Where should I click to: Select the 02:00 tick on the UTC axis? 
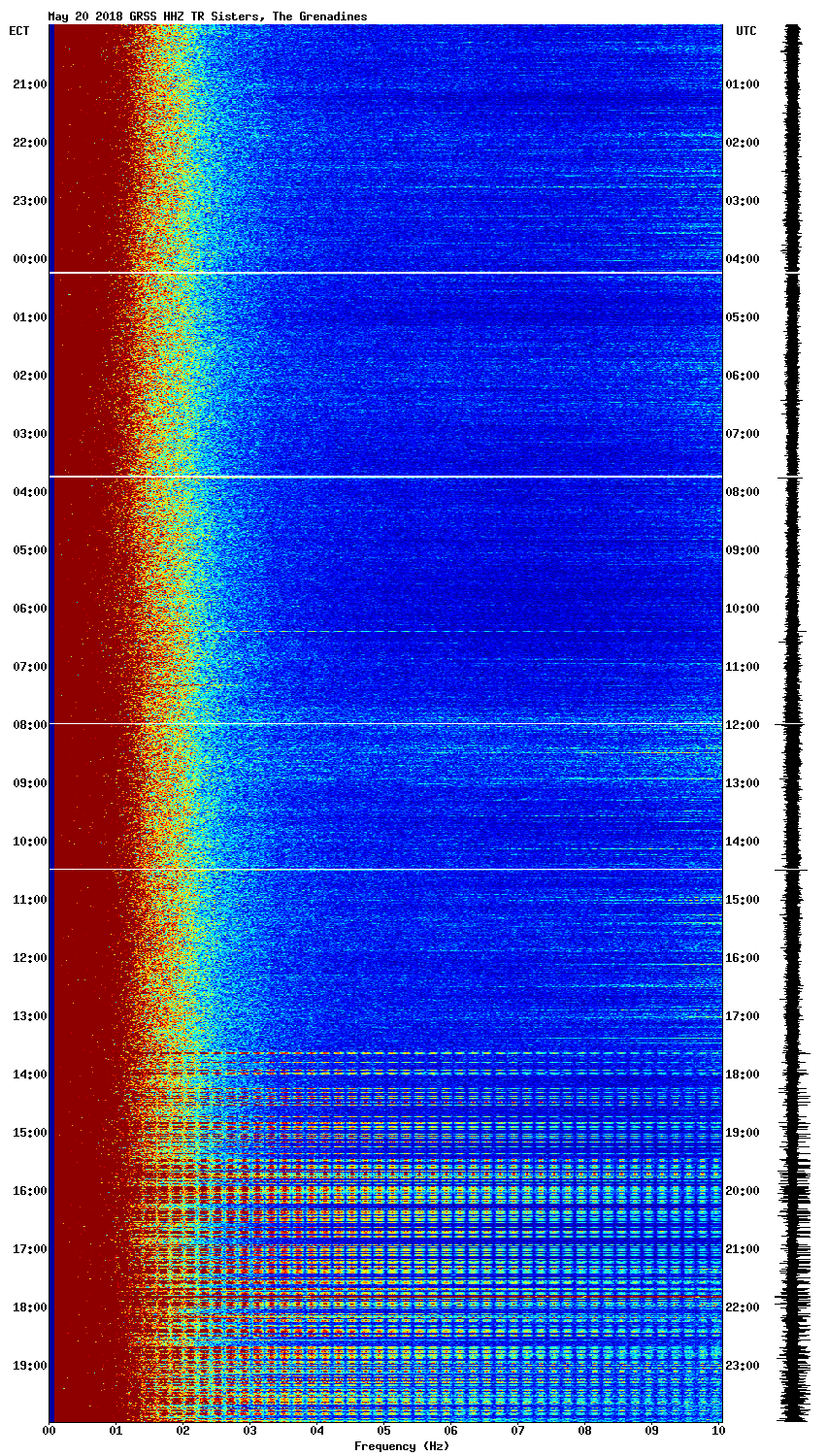pos(743,143)
